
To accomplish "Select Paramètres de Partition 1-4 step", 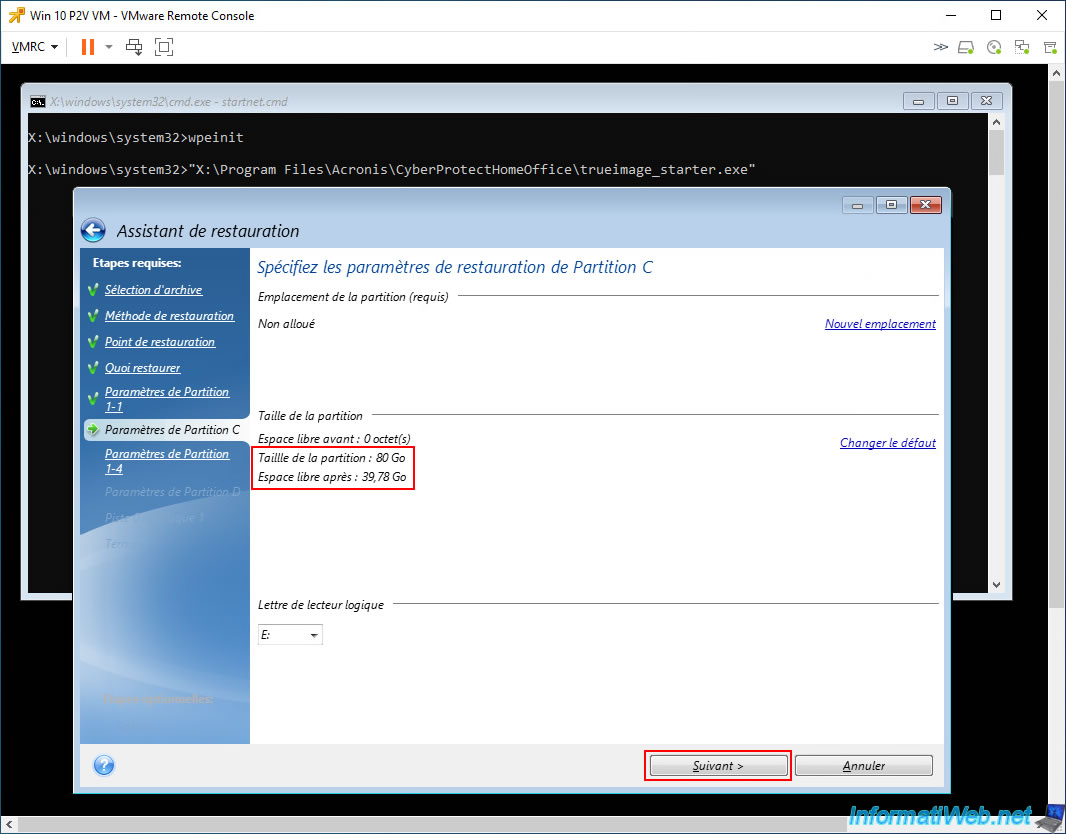I will (167, 461).
